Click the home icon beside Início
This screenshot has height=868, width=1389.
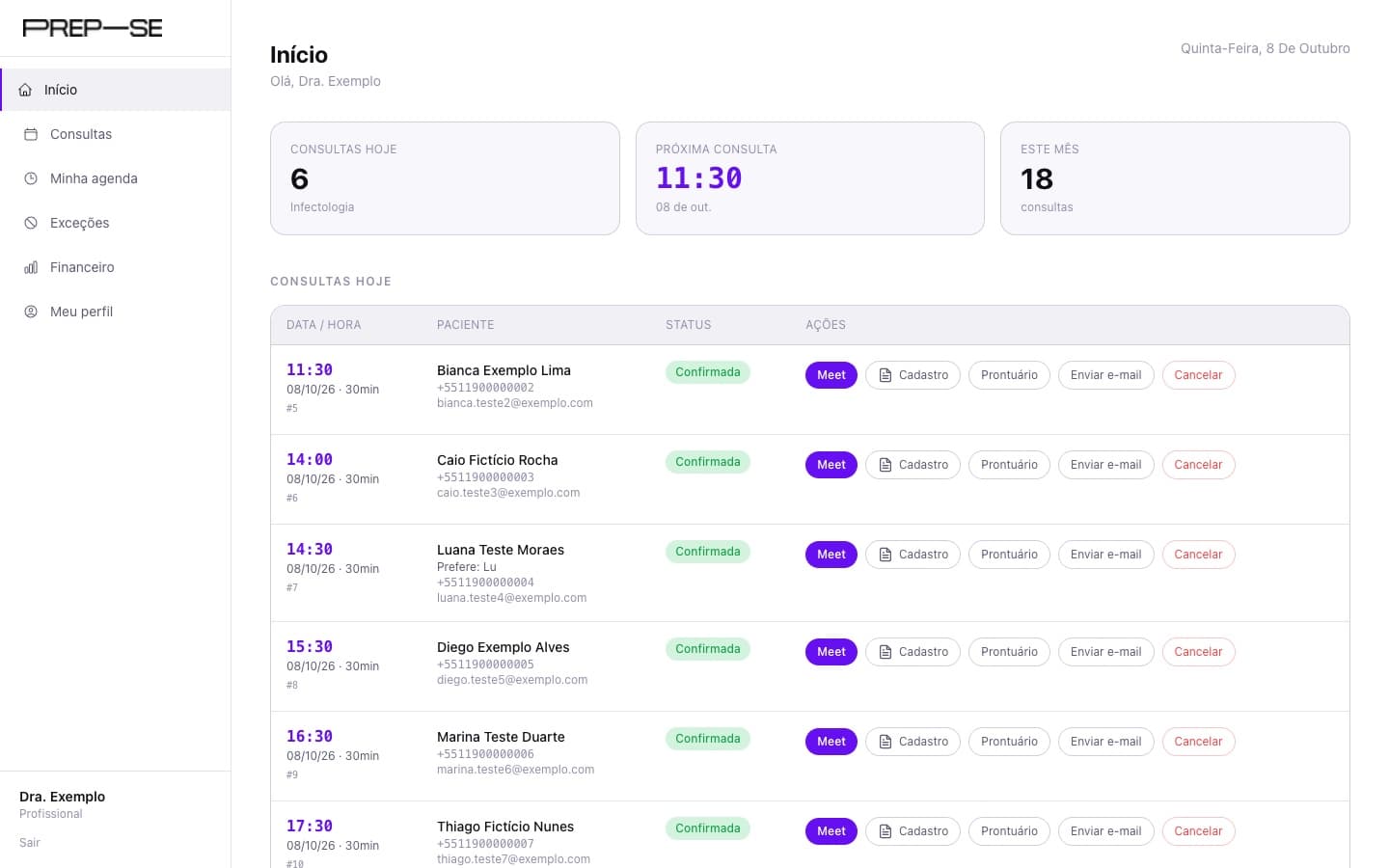coord(25,90)
